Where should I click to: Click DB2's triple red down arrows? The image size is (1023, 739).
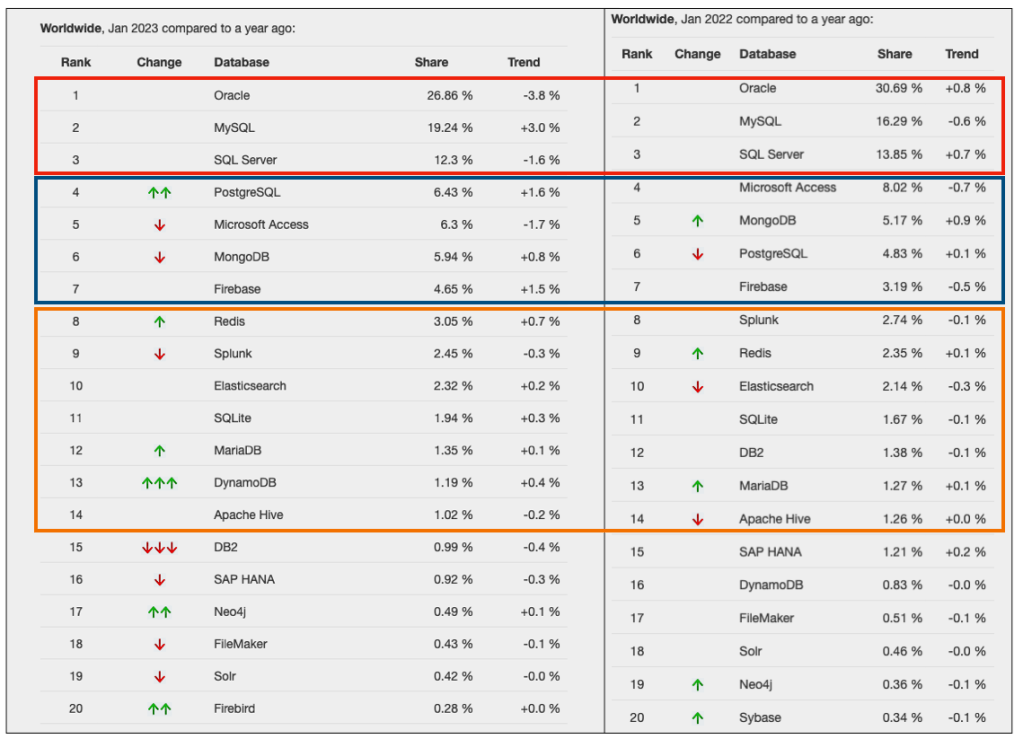tap(159, 548)
